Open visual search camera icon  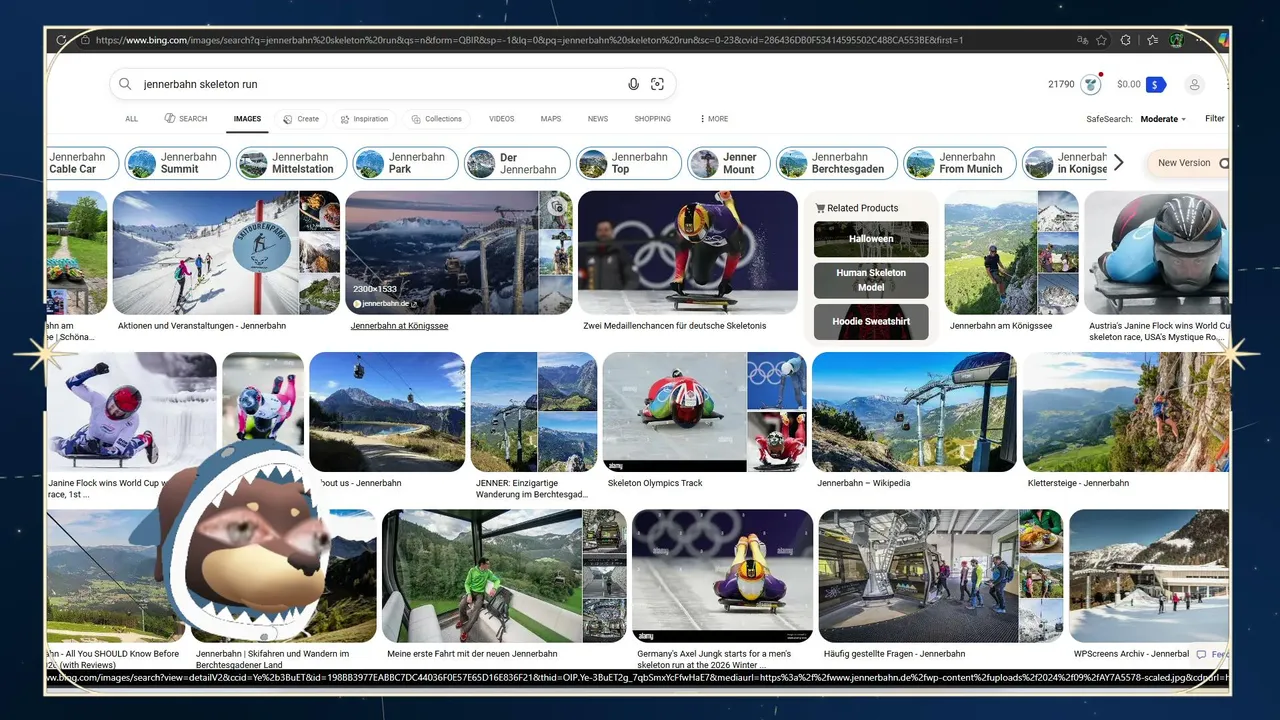657,85
